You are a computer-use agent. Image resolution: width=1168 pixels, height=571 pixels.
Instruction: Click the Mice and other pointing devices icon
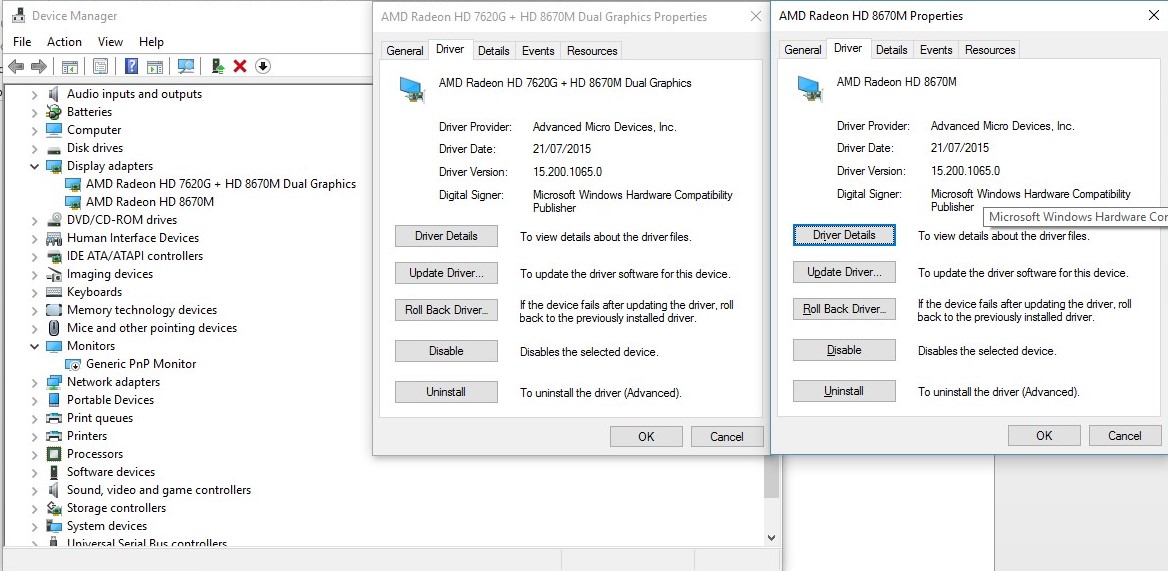(x=54, y=328)
